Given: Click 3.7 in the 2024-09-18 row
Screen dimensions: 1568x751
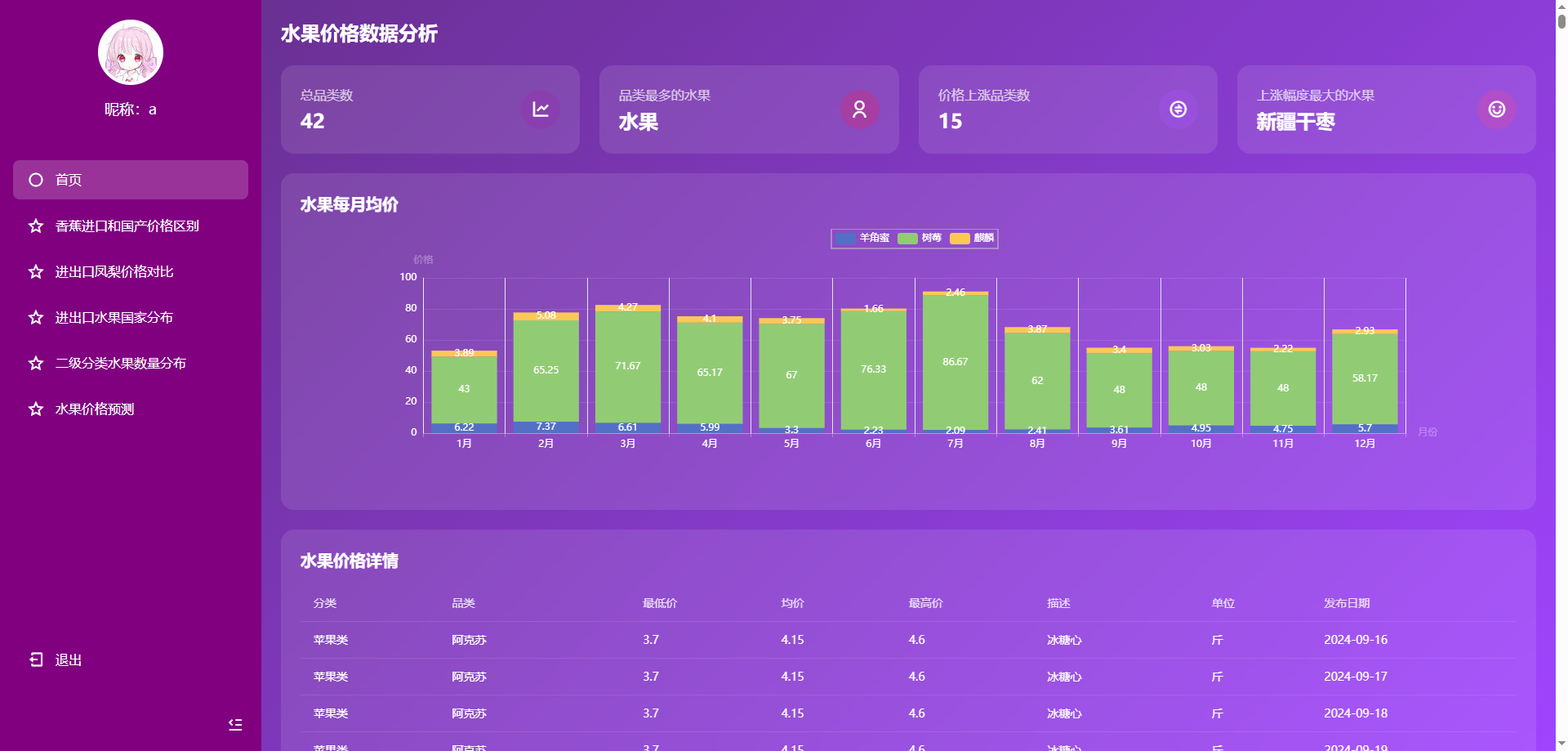Looking at the screenshot, I should point(651,713).
